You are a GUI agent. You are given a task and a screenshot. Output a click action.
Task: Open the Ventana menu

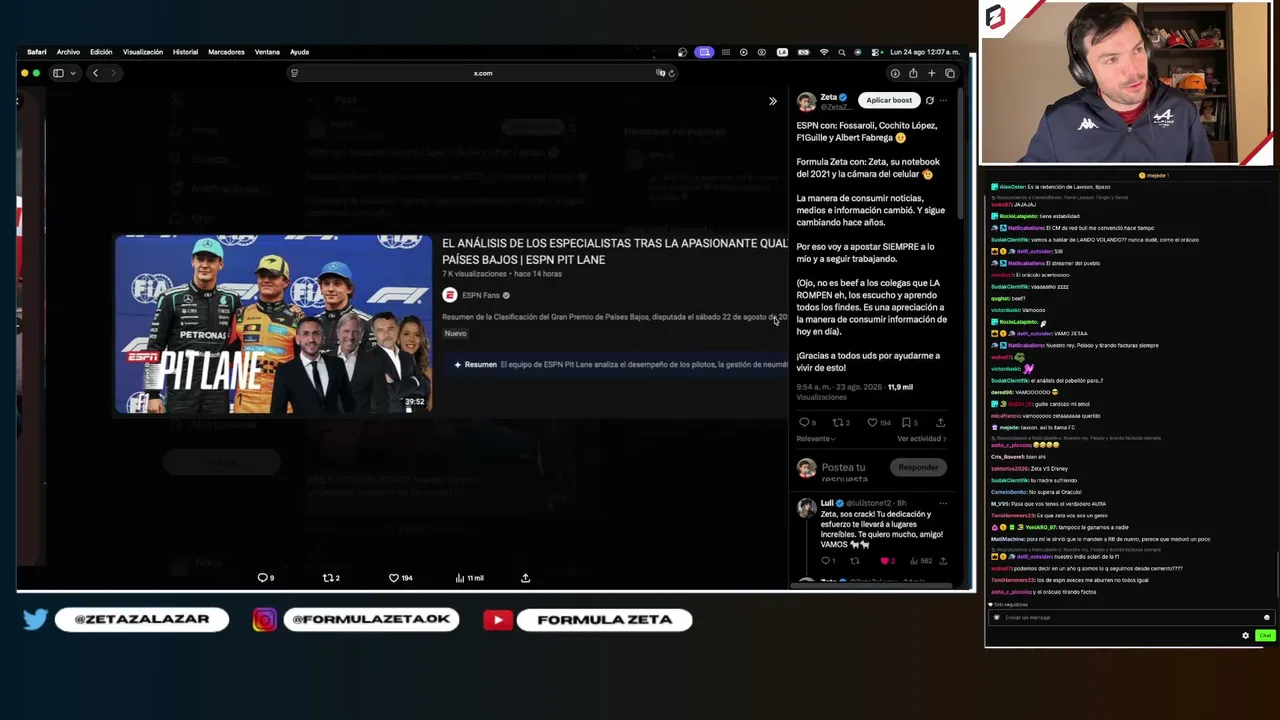pos(267,52)
